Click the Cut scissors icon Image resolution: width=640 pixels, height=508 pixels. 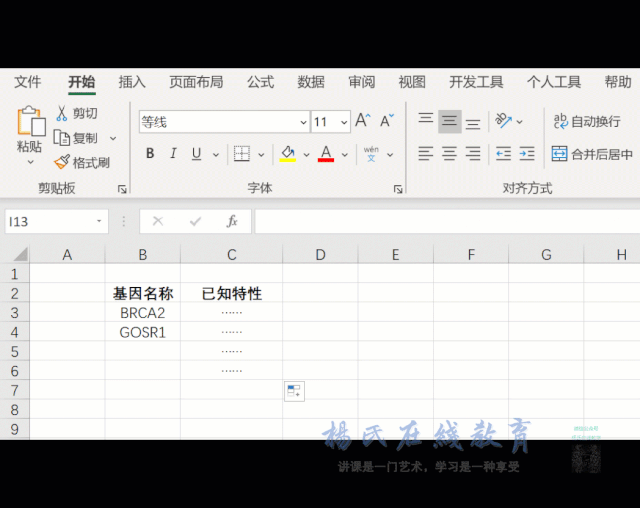pyautogui.click(x=62, y=113)
